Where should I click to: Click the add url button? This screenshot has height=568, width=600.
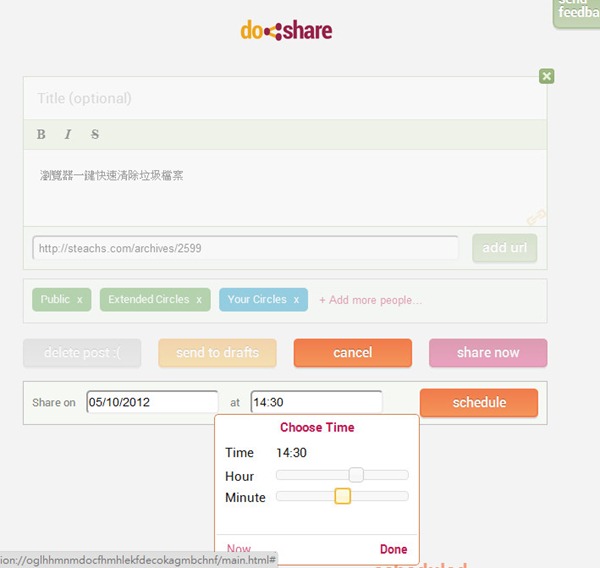point(504,248)
